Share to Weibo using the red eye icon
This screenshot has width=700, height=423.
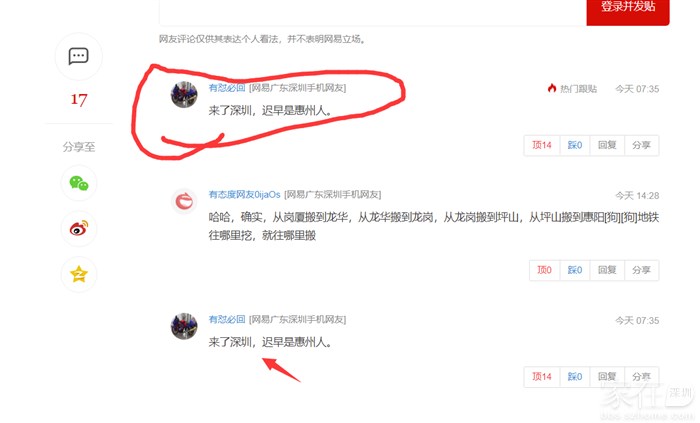pos(79,228)
